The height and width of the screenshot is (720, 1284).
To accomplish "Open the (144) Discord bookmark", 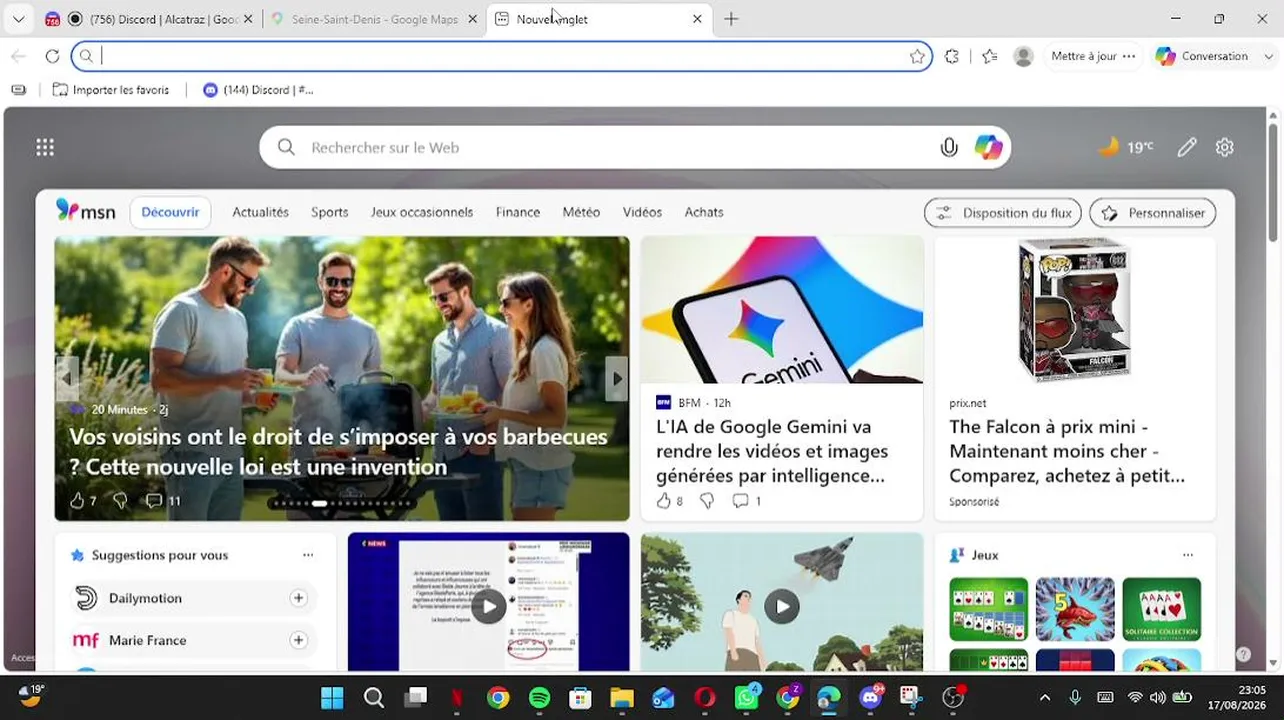I will (258, 90).
